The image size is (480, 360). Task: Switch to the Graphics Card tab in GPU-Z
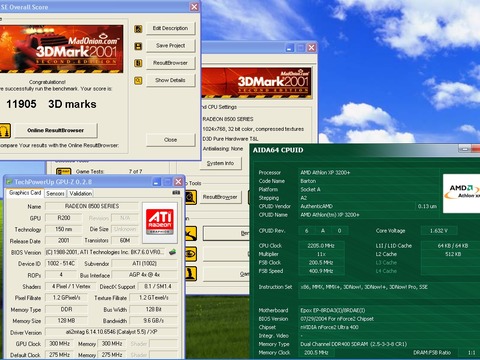[x=25, y=193]
